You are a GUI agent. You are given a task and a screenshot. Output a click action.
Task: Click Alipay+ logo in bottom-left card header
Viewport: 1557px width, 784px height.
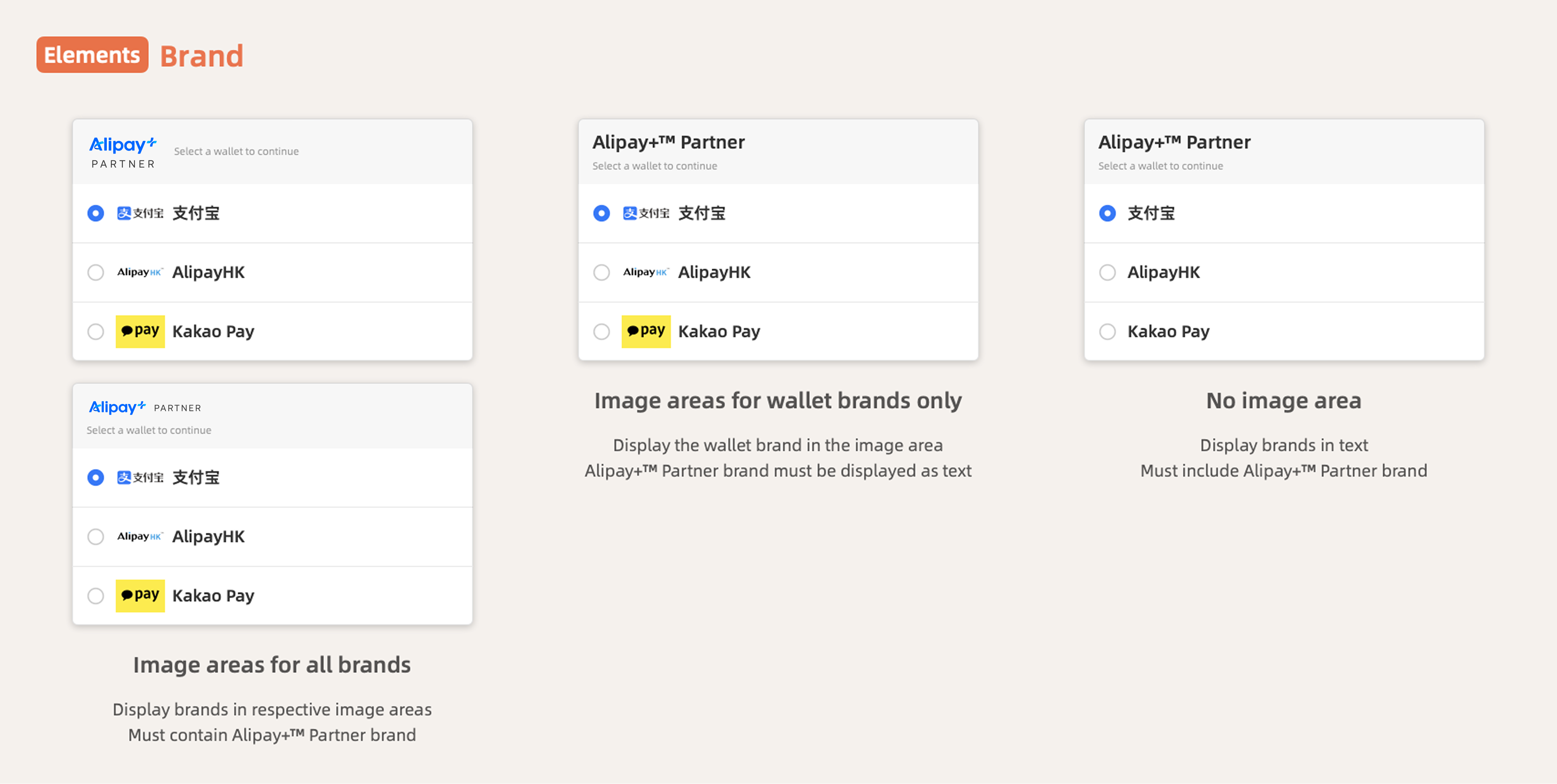click(118, 407)
